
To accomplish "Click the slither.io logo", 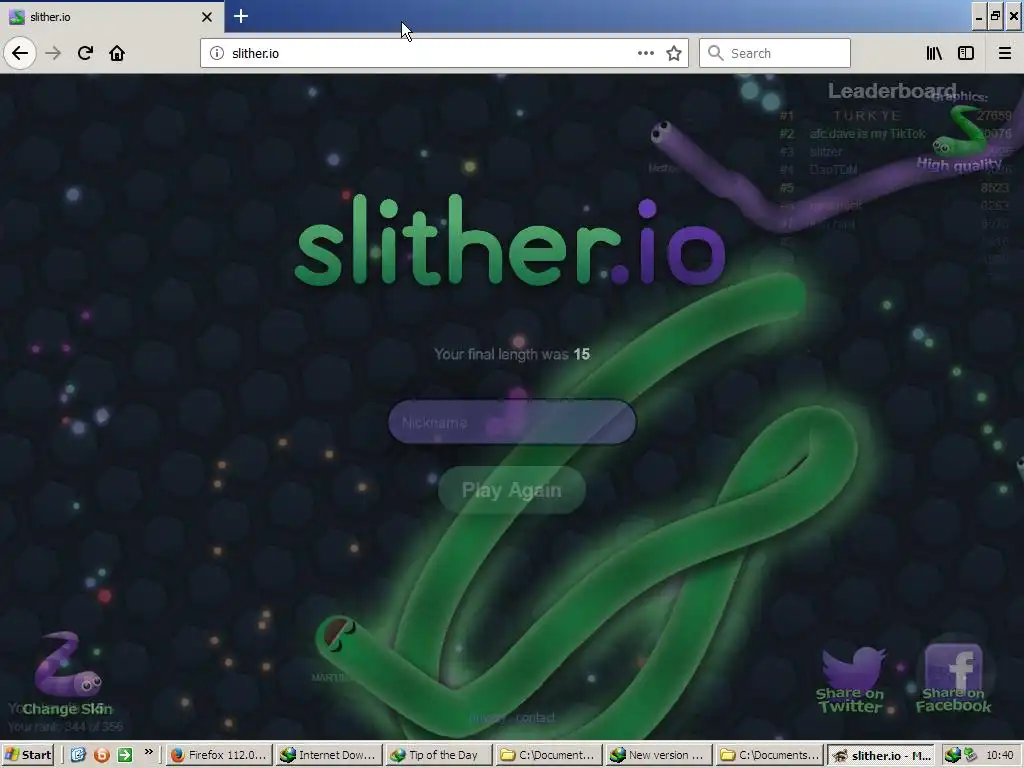I will (510, 242).
